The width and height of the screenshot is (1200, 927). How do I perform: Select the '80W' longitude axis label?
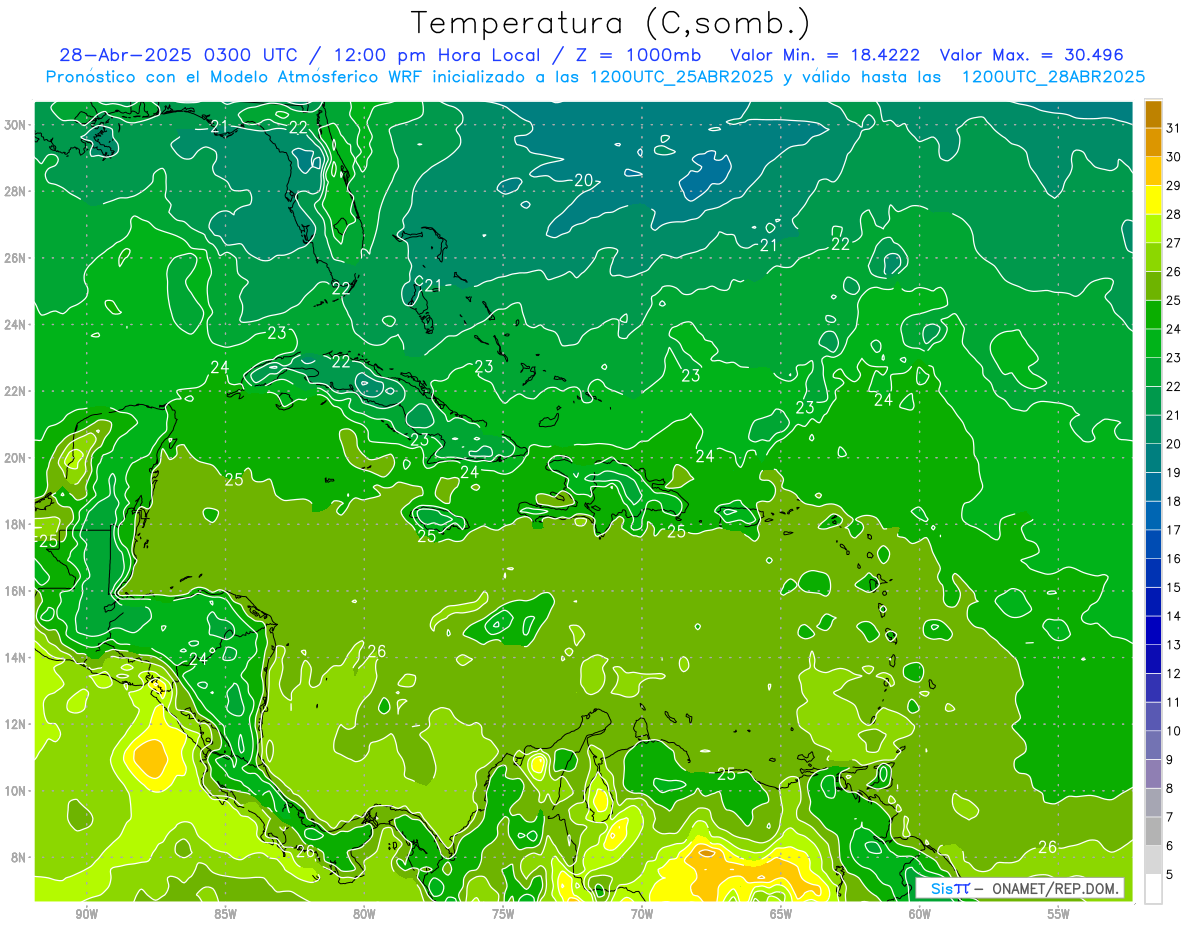pyautogui.click(x=364, y=914)
